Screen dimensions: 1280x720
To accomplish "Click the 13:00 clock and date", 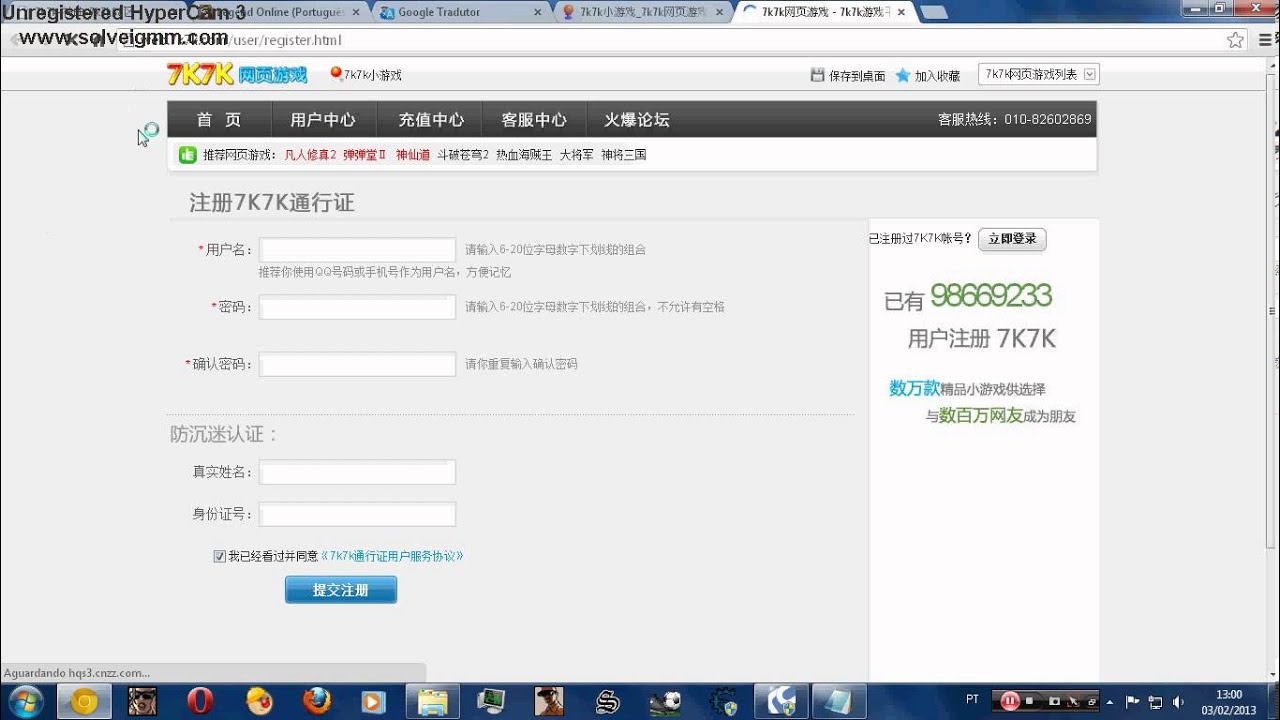I will pyautogui.click(x=1229, y=701).
